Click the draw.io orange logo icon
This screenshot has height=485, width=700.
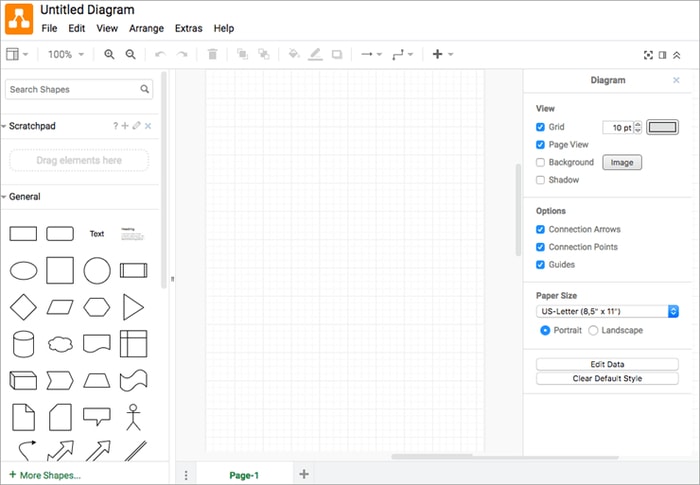[x=19, y=19]
